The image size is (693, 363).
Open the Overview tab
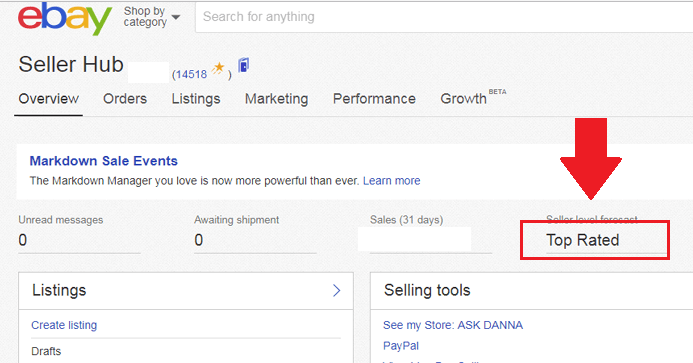pyautogui.click(x=49, y=99)
